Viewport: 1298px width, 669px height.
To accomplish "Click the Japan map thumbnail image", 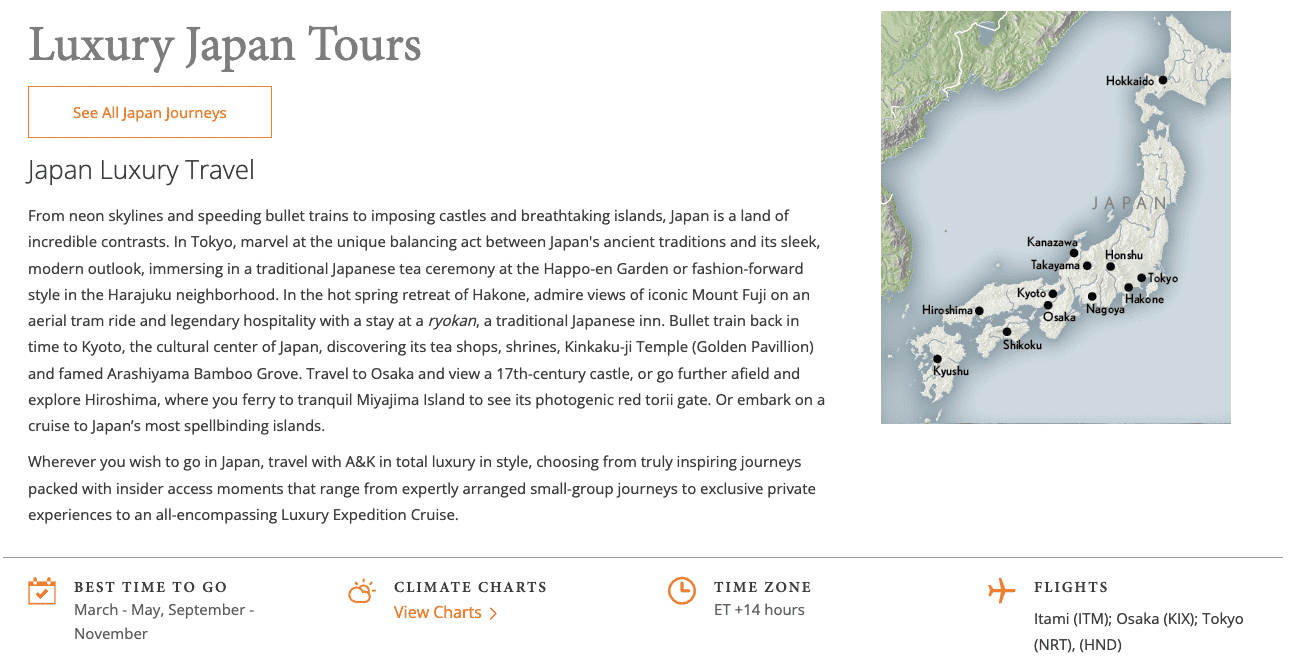I will point(1056,217).
